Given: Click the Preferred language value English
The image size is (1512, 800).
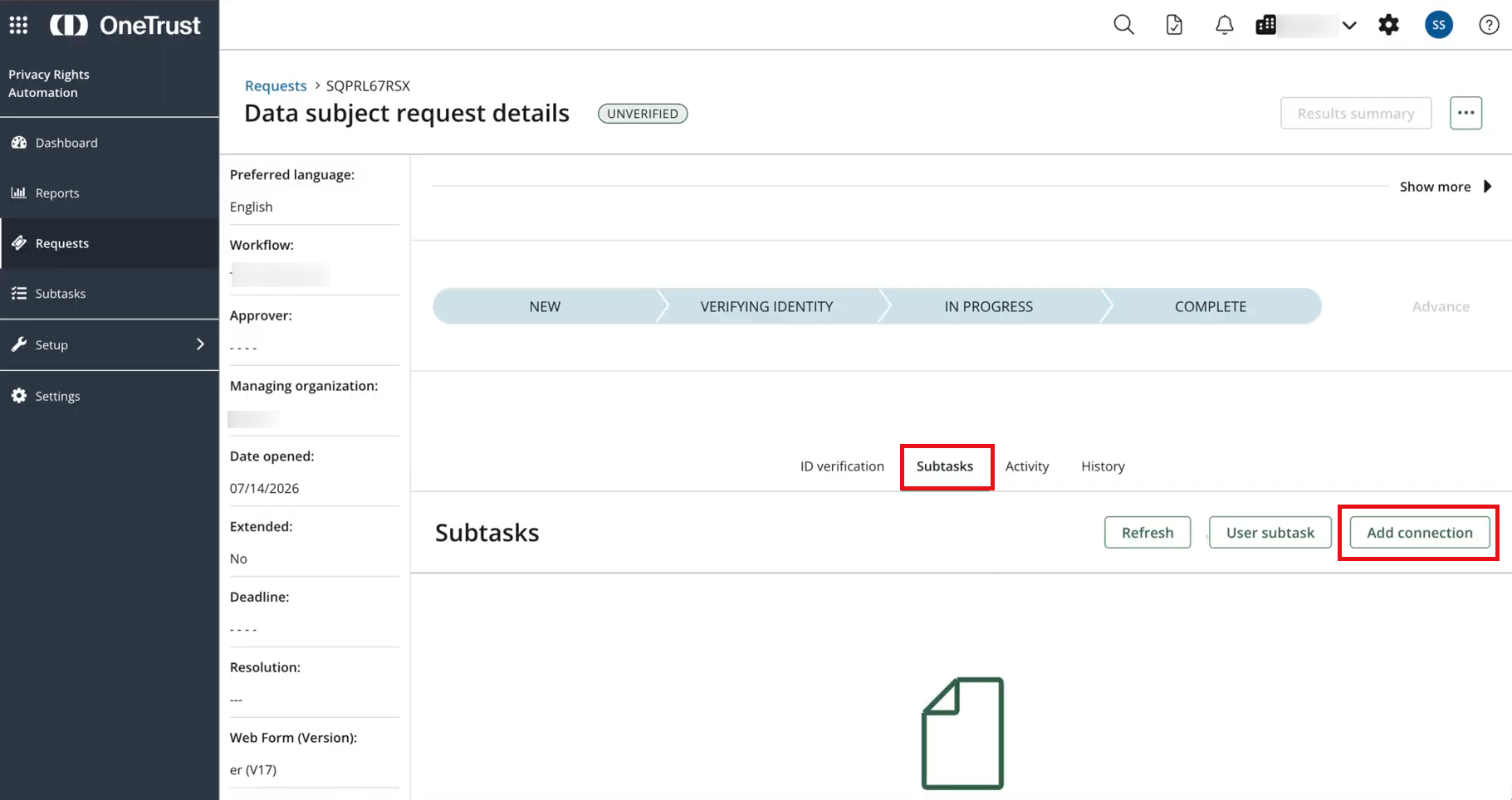Looking at the screenshot, I should tap(251, 207).
